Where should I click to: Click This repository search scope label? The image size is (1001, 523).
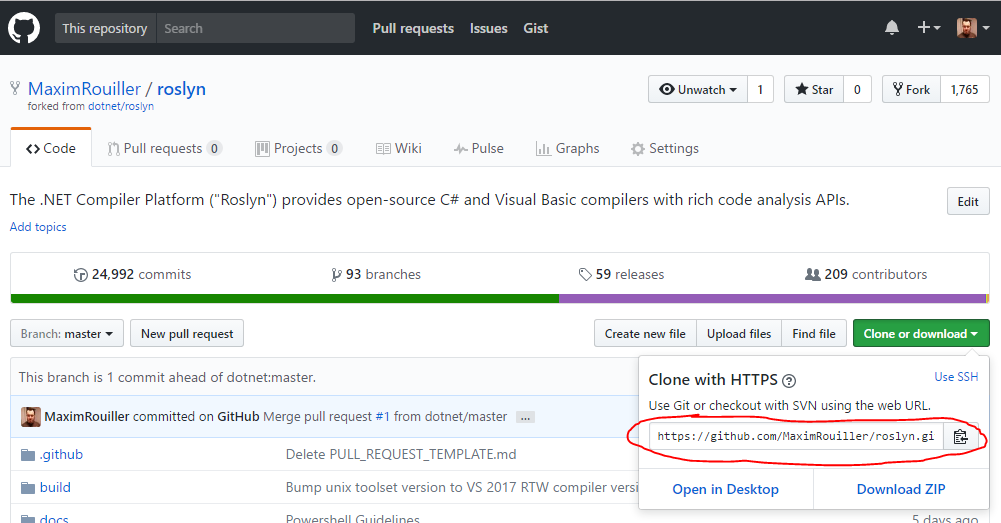tap(105, 28)
